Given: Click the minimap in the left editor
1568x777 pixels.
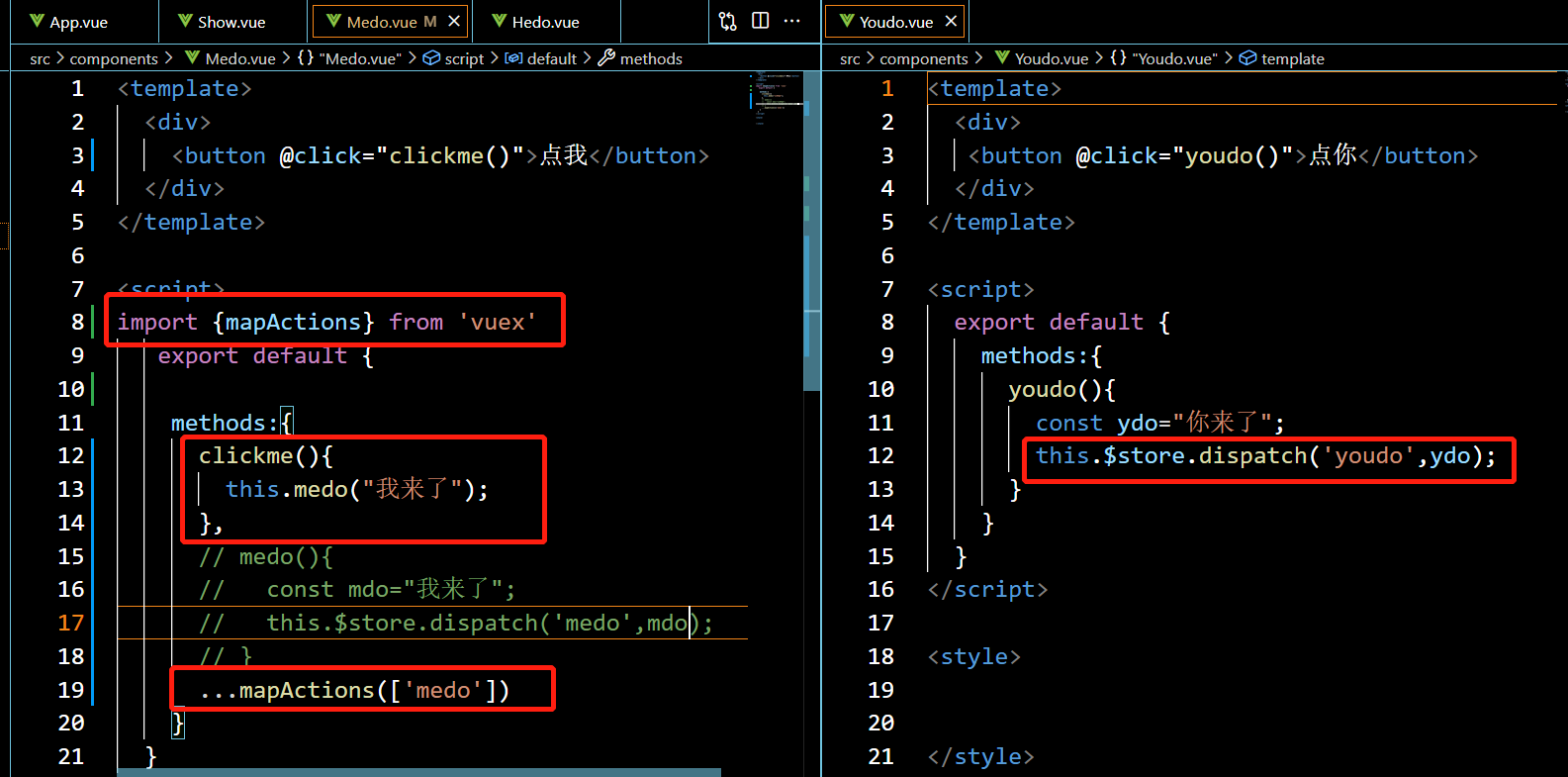Looking at the screenshot, I should pos(776,96).
